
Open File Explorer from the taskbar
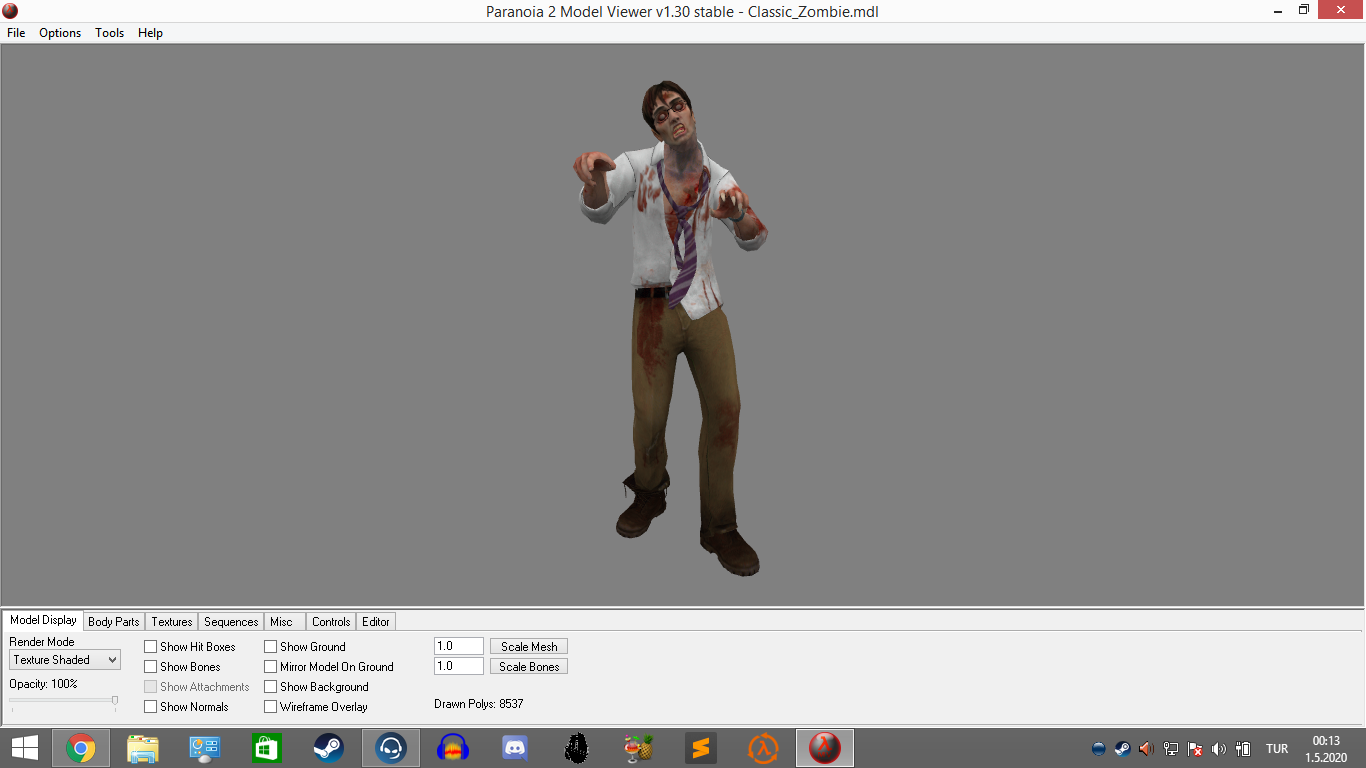[x=143, y=748]
